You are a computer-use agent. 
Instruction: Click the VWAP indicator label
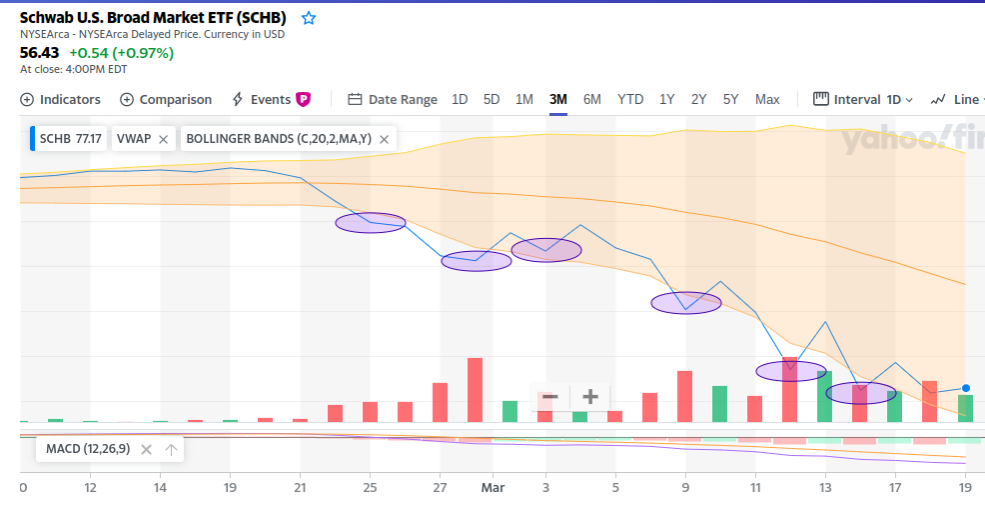pyautogui.click(x=134, y=138)
